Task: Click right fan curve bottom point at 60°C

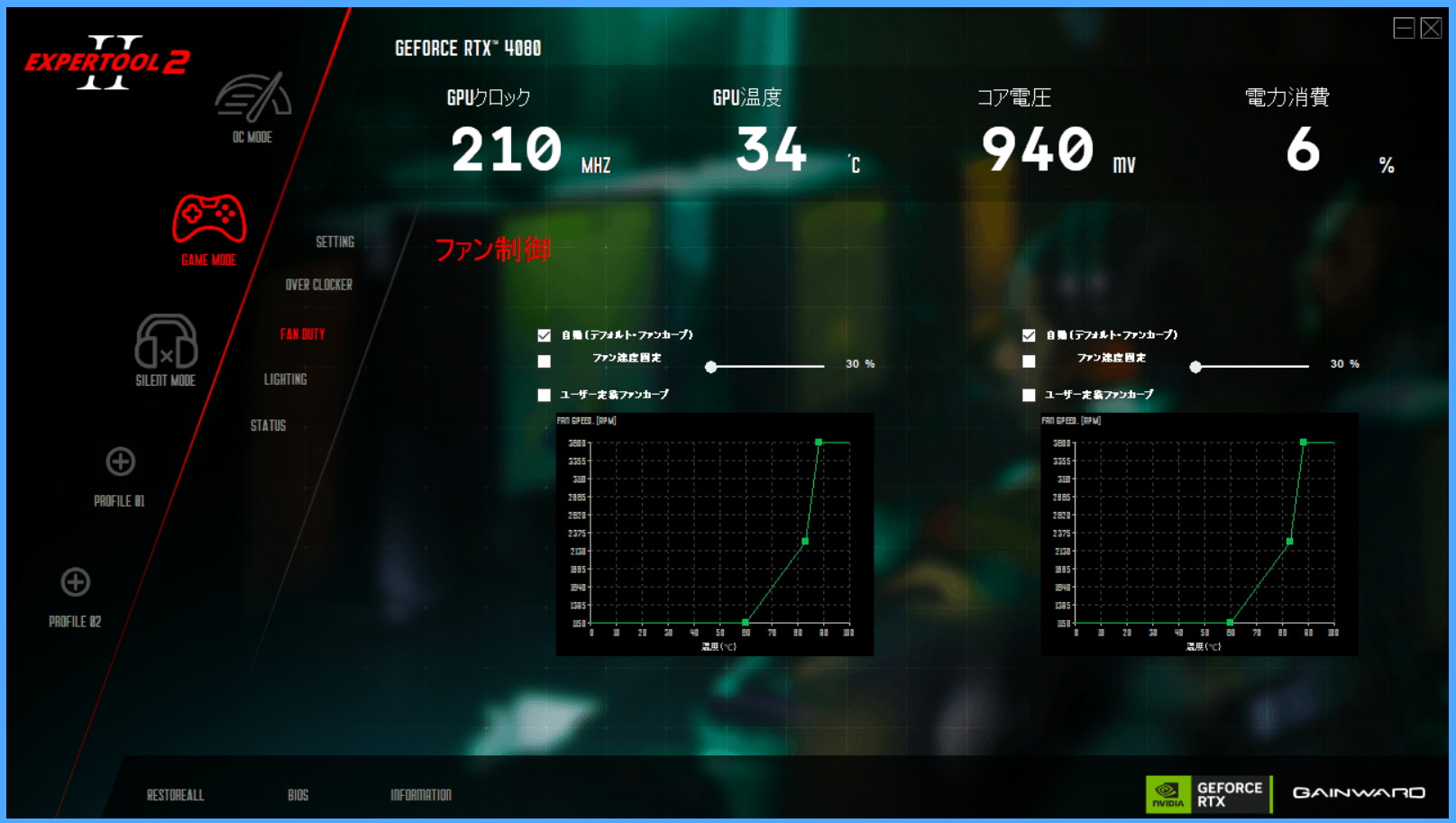Action: point(1231,623)
